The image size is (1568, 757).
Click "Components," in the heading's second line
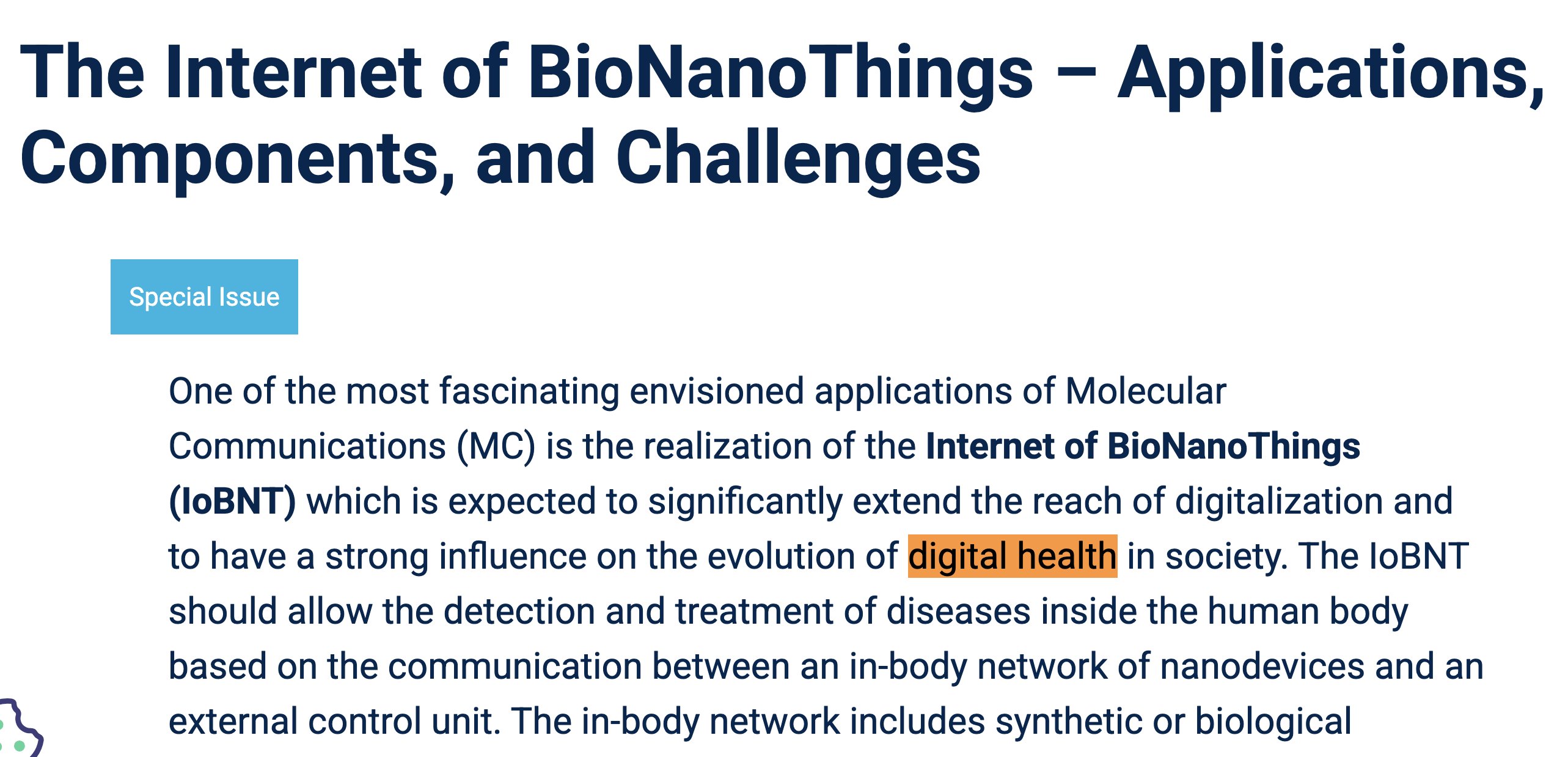click(x=238, y=159)
